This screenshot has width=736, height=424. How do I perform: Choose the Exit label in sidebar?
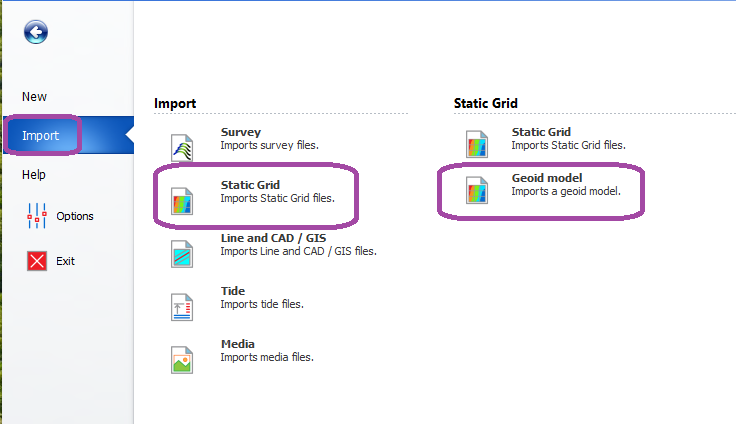click(x=66, y=261)
